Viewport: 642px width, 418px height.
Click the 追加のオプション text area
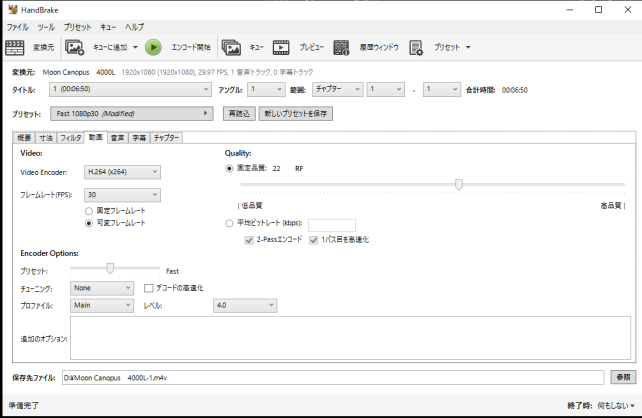[350, 338]
